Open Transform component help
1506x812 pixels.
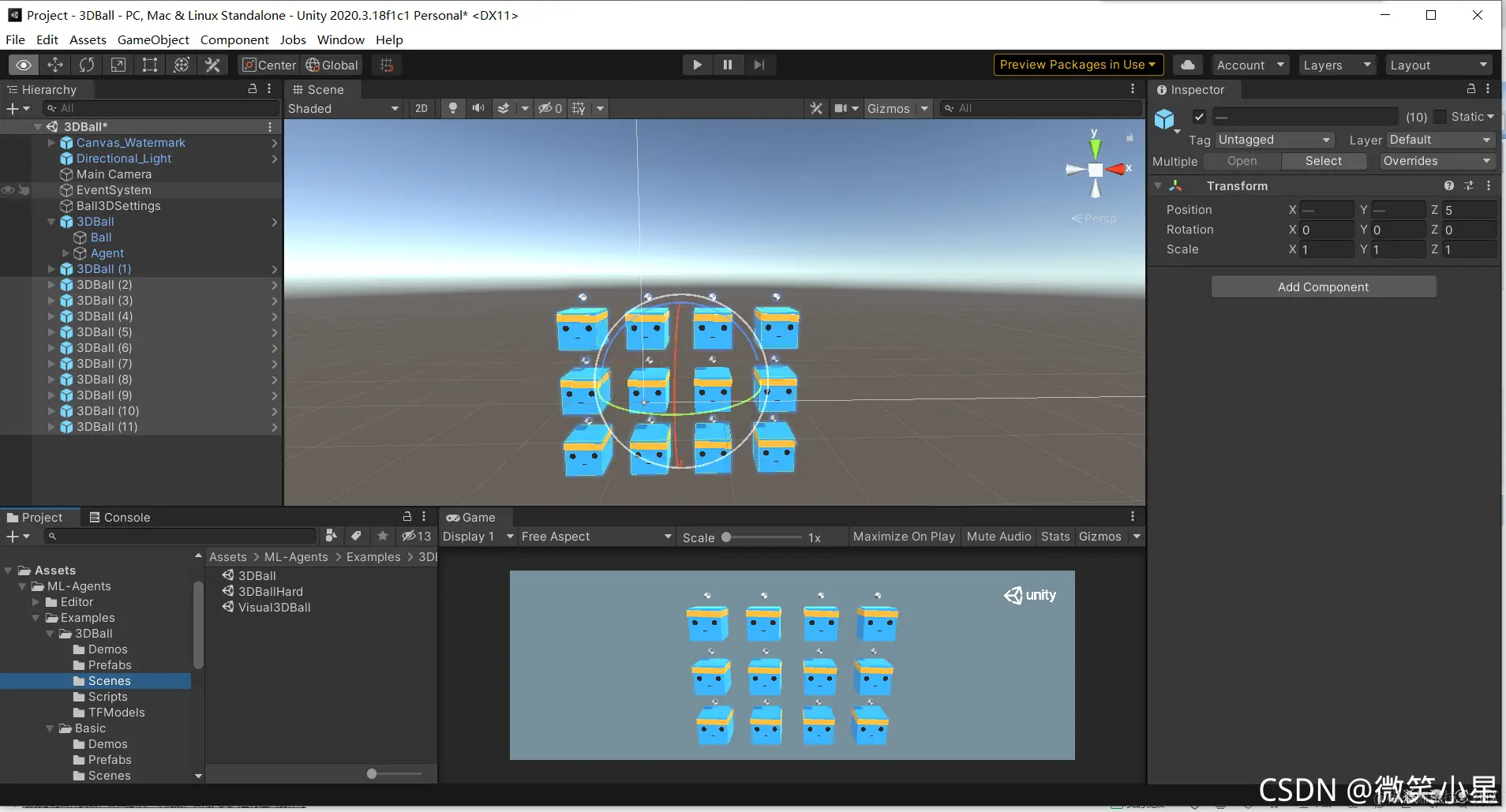tap(1449, 185)
